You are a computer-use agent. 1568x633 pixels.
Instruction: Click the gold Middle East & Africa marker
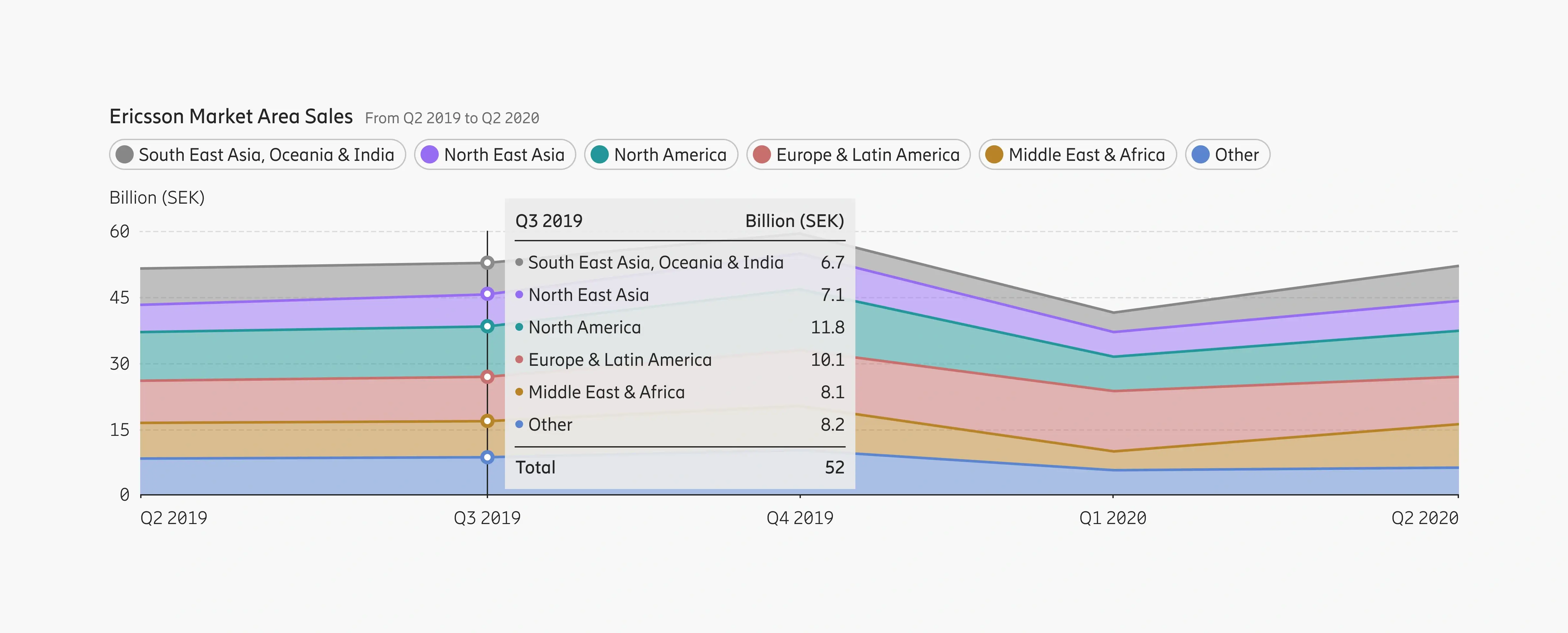487,421
